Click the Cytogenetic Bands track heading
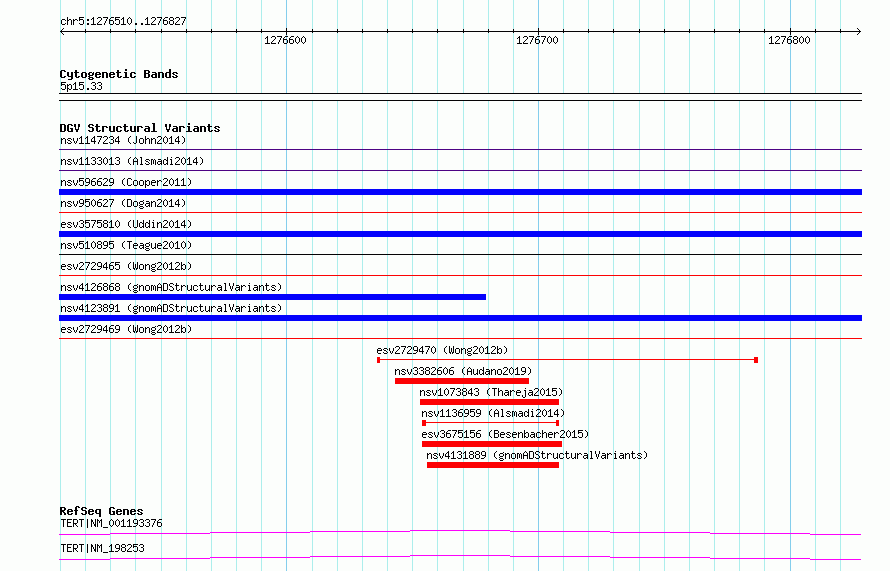The image size is (890, 571). click(119, 74)
